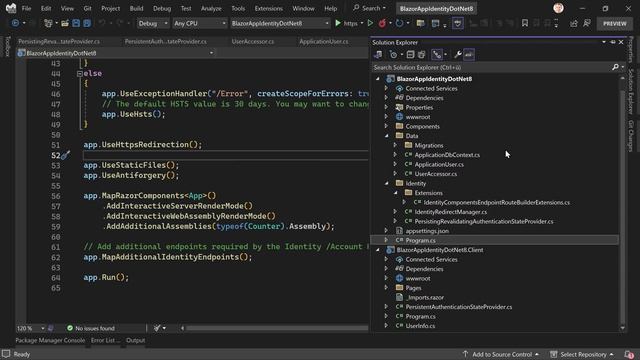Open the Debug configuration dropdown

click(153, 23)
